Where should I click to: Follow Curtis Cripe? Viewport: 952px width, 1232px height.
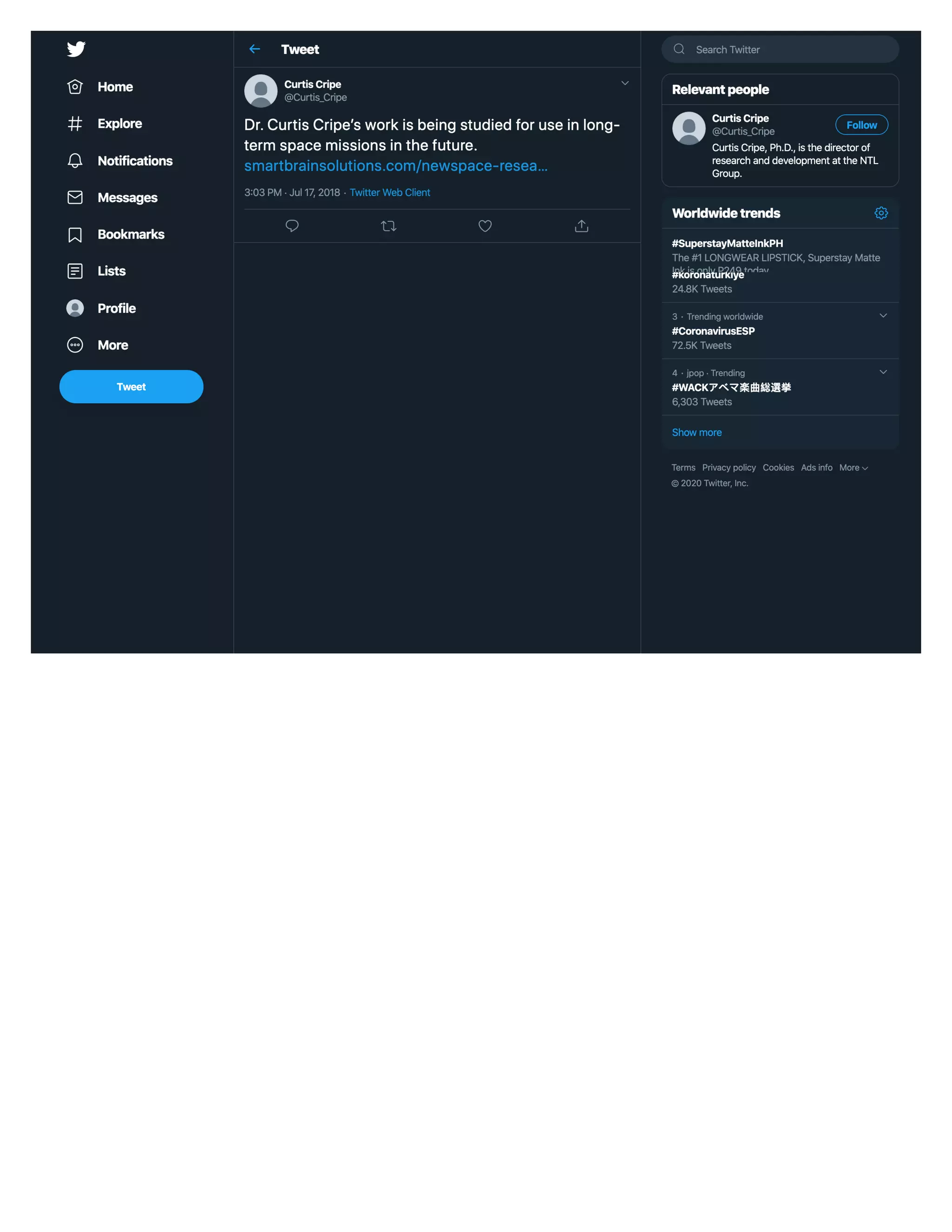click(861, 125)
